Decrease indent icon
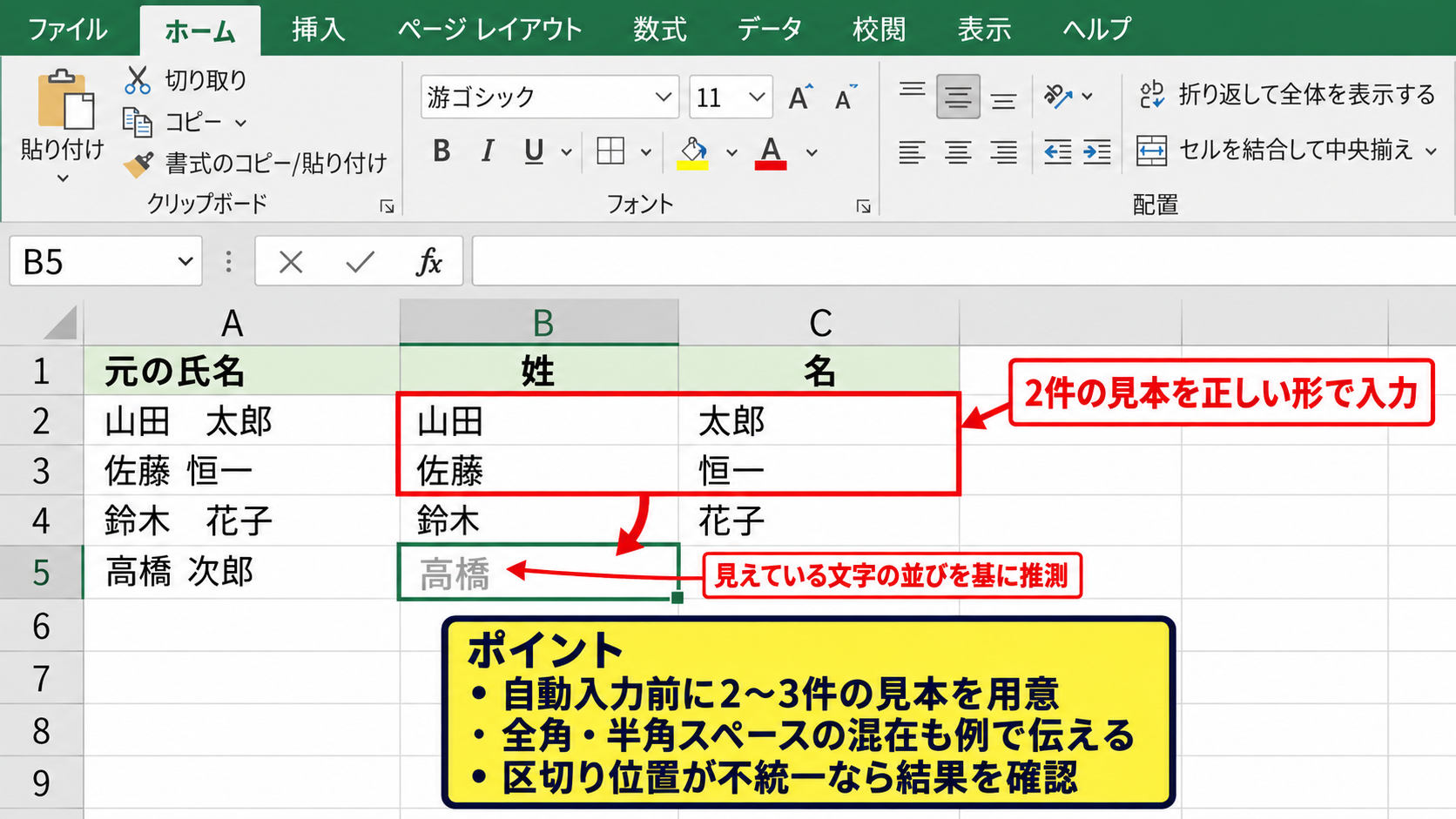Image resolution: width=1456 pixels, height=819 pixels. pyautogui.click(x=1057, y=152)
